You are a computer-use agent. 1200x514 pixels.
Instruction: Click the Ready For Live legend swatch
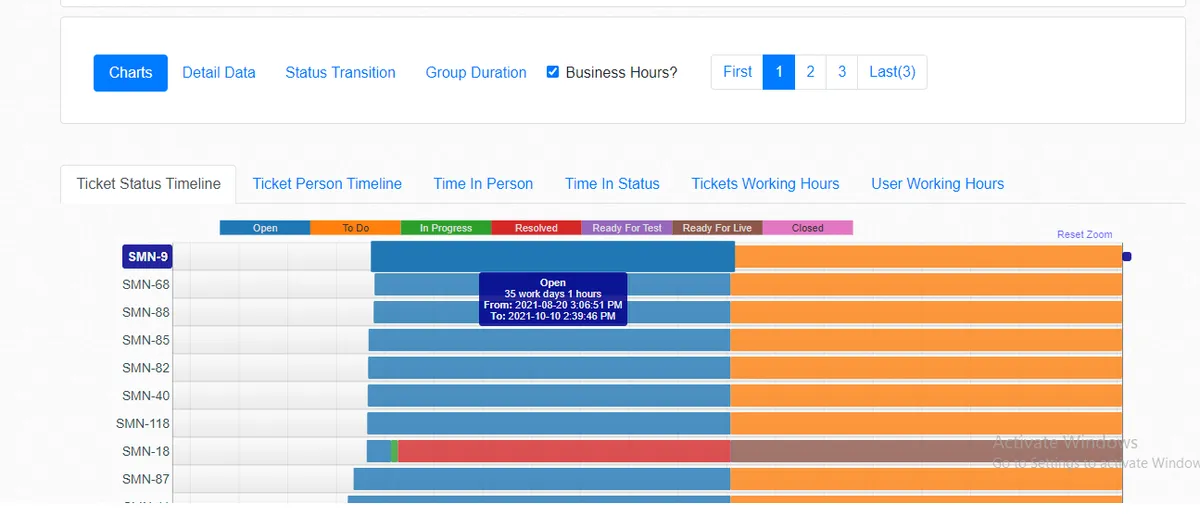(x=717, y=228)
